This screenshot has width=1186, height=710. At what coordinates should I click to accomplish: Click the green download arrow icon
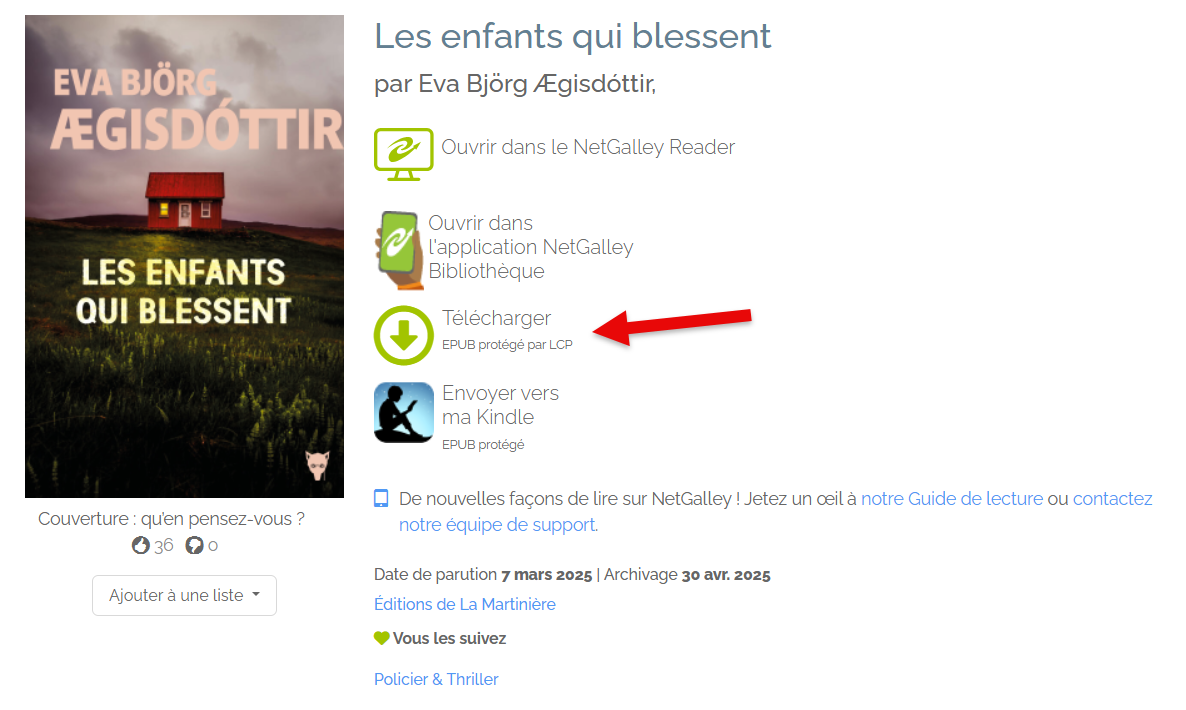click(403, 335)
